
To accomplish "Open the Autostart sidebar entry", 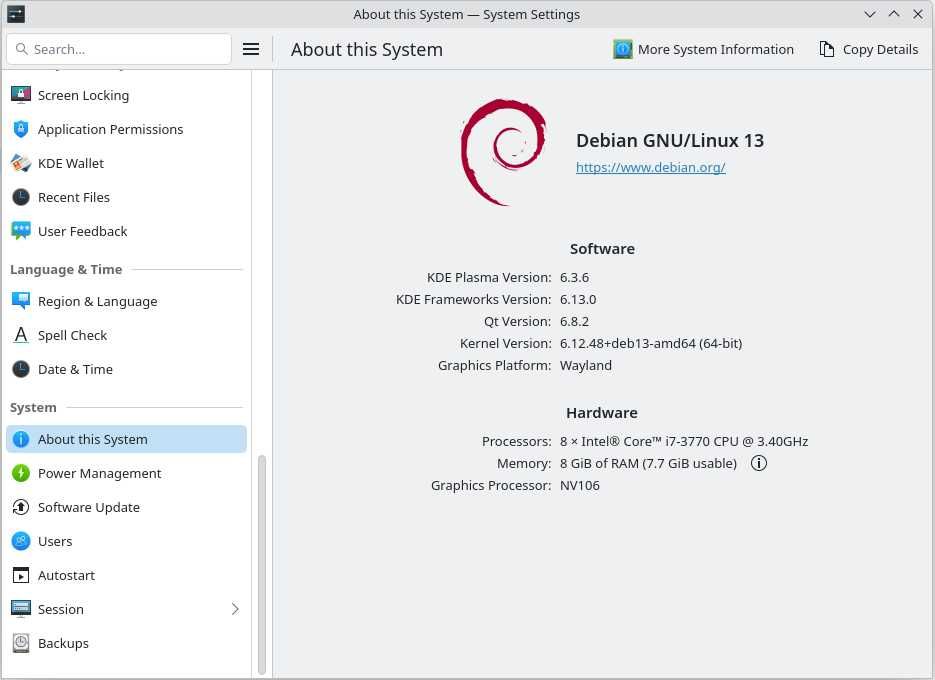I will coord(126,575).
